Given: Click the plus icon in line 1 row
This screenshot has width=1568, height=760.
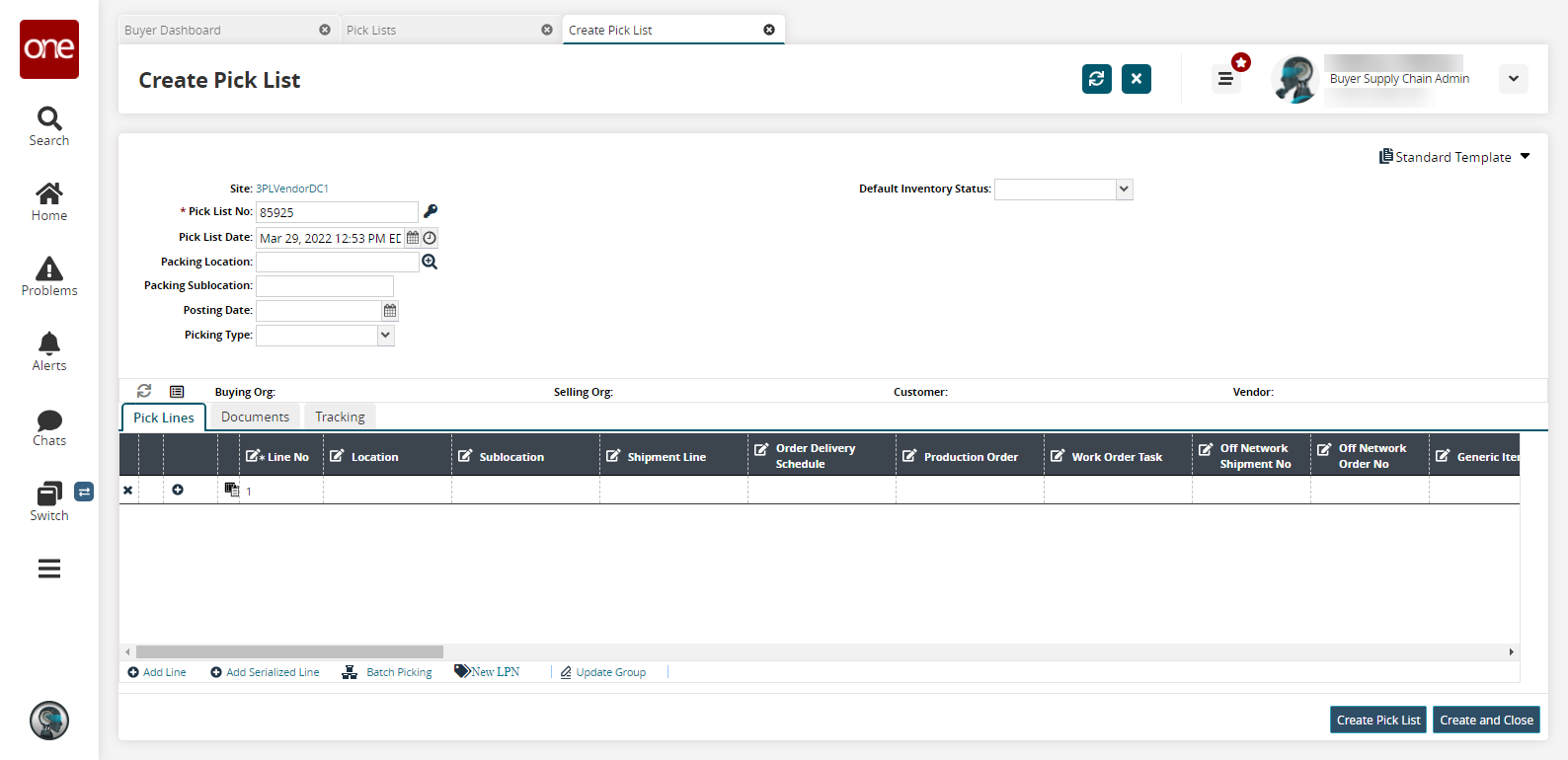Looking at the screenshot, I should (x=178, y=490).
